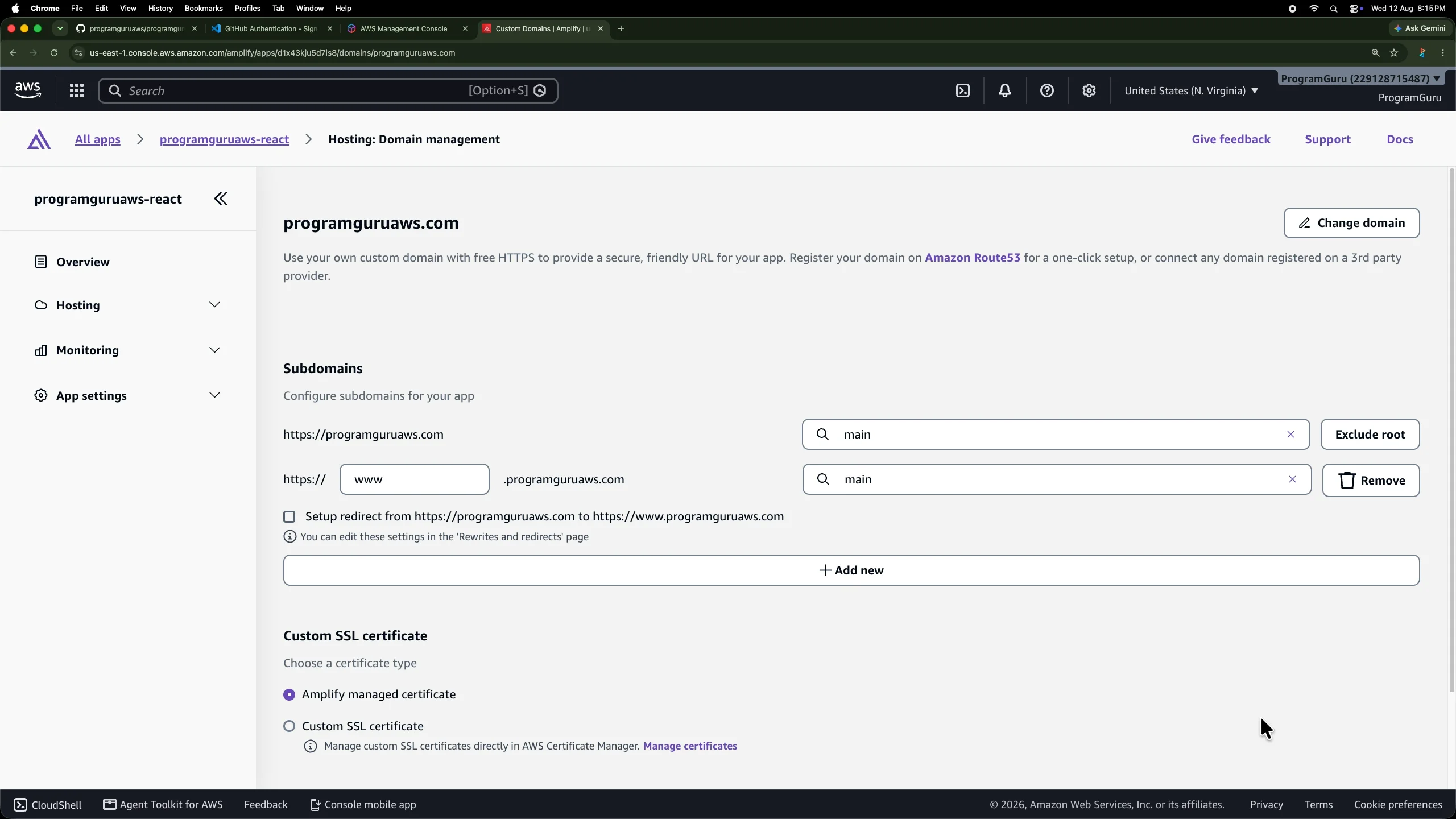
Task: Open the Apple menu
Action: [x=15, y=9]
